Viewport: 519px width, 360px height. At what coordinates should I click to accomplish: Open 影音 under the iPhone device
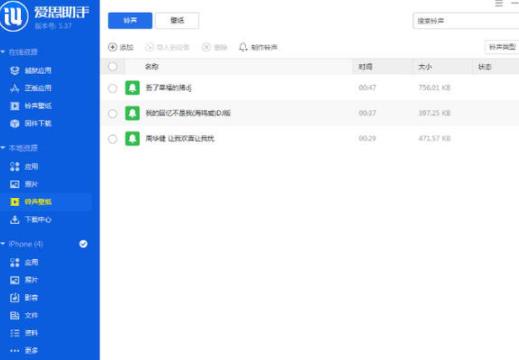pos(24,298)
